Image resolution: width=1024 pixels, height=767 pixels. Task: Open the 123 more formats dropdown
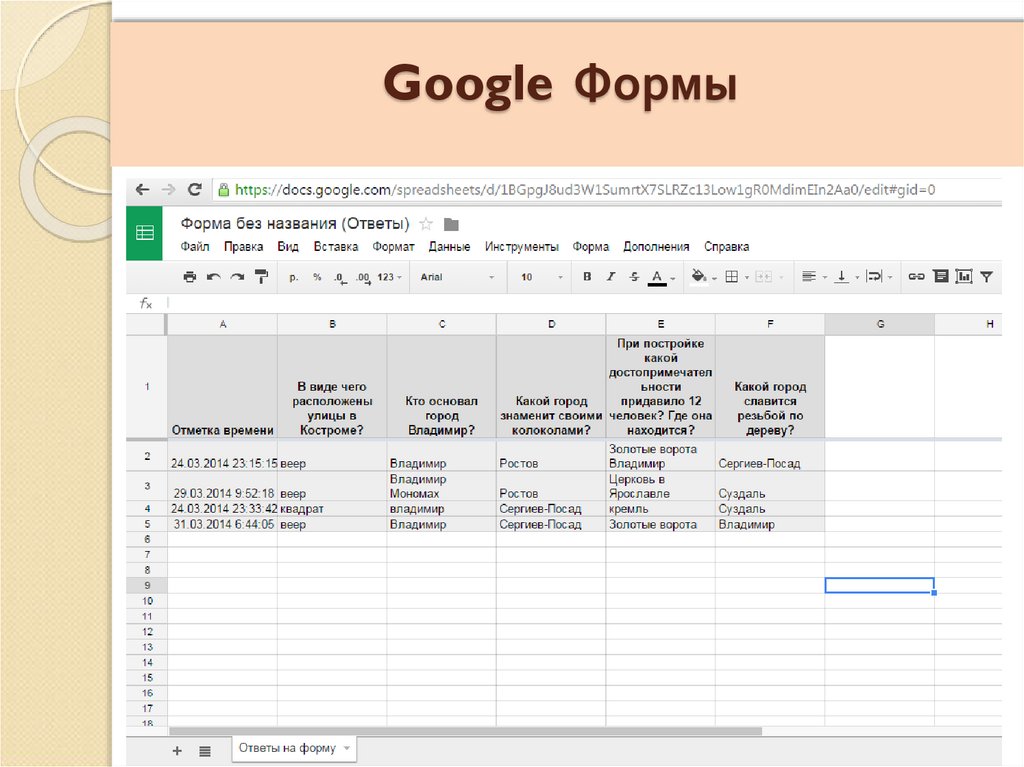coord(389,277)
